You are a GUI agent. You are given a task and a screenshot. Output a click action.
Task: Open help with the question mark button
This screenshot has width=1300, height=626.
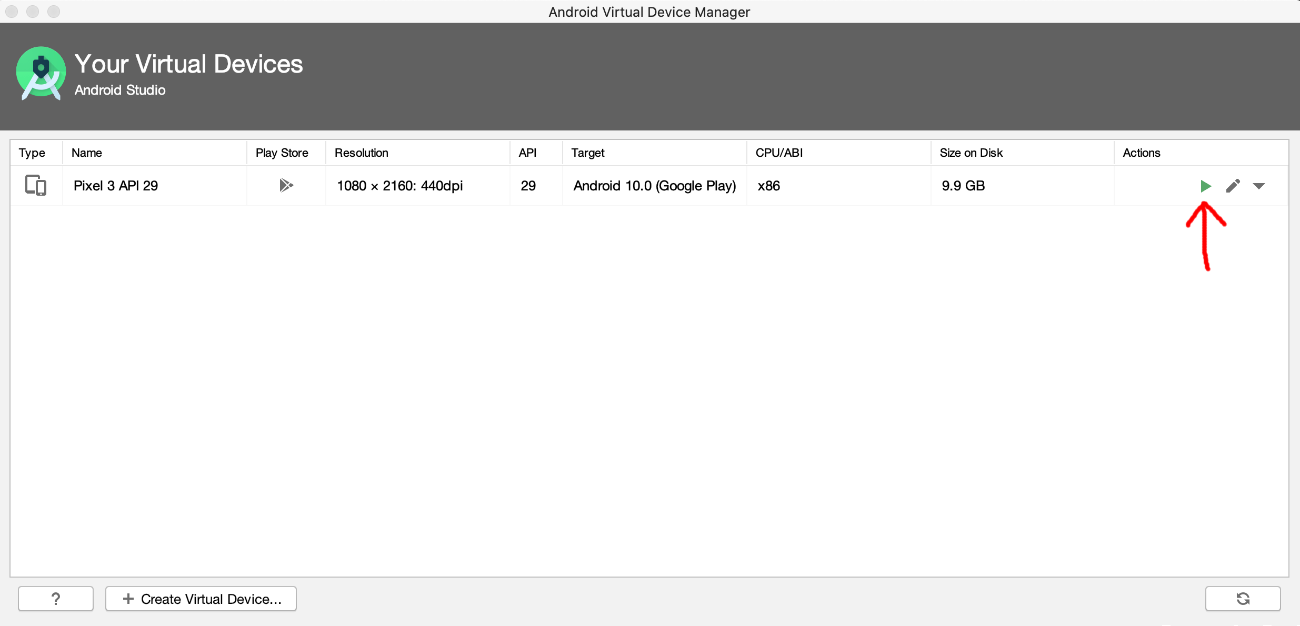(x=56, y=599)
